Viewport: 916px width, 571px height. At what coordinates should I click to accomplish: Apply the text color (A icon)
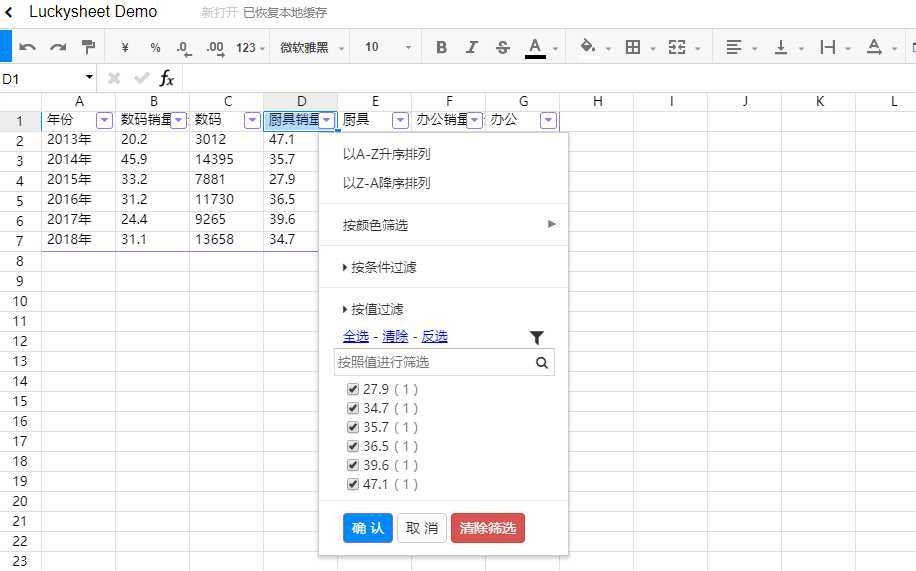[535, 47]
